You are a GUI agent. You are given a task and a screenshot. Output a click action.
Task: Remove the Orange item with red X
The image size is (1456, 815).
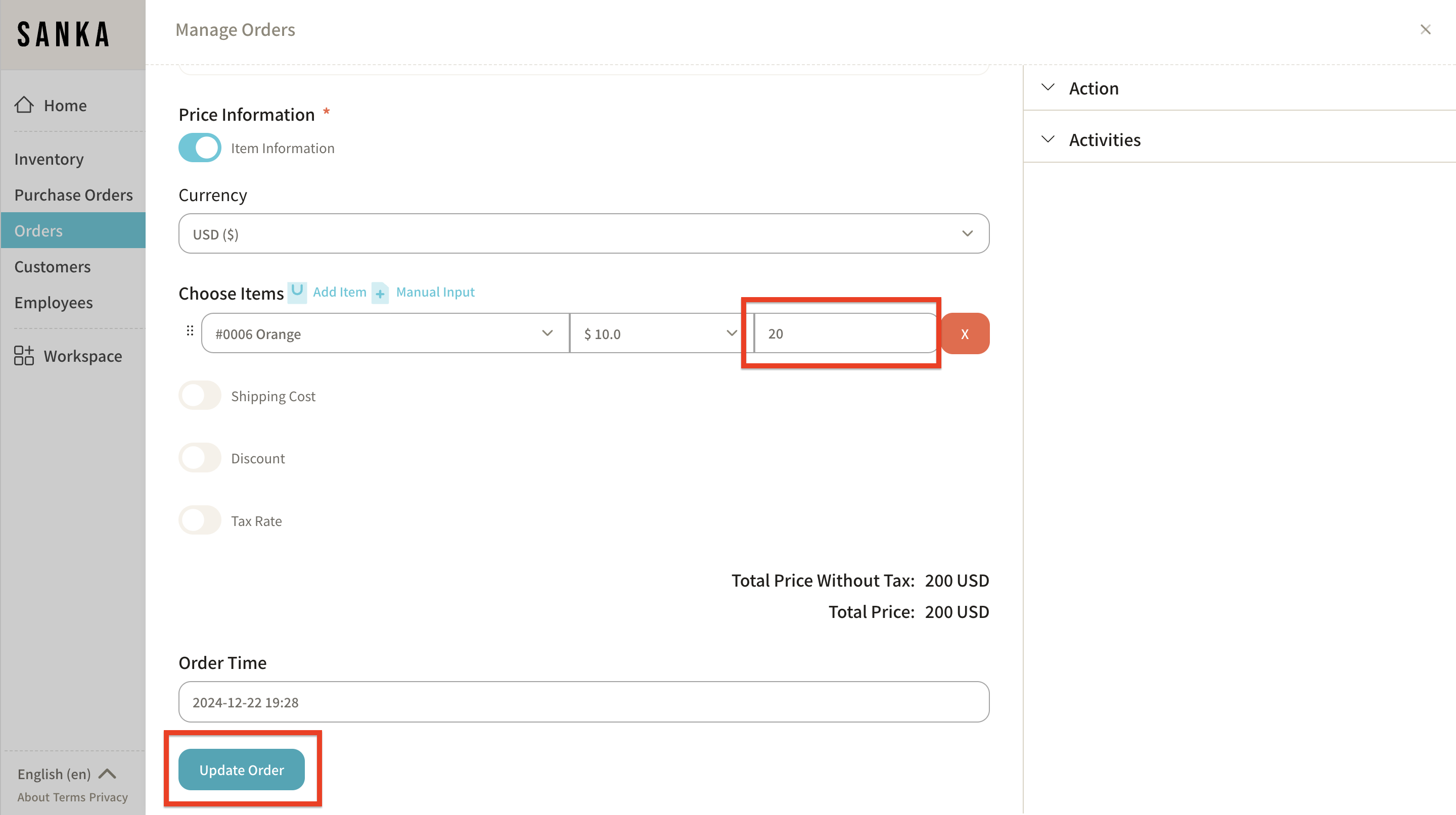965,334
